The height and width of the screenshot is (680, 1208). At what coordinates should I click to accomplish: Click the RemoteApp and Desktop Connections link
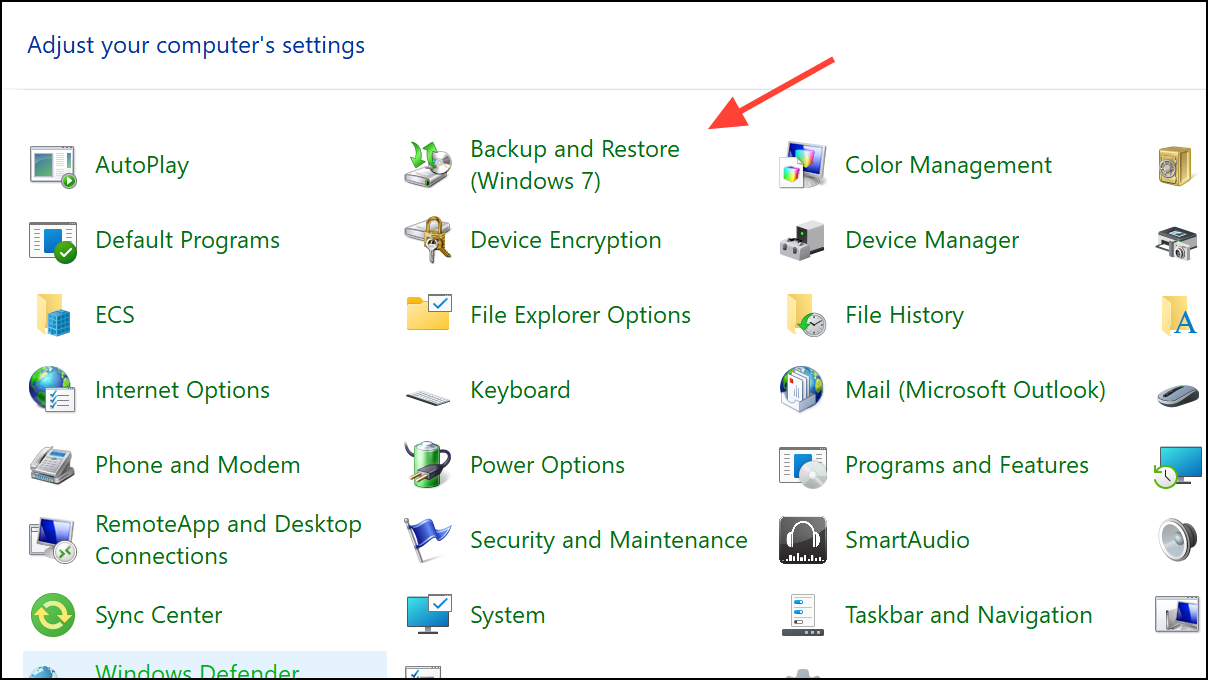point(228,540)
